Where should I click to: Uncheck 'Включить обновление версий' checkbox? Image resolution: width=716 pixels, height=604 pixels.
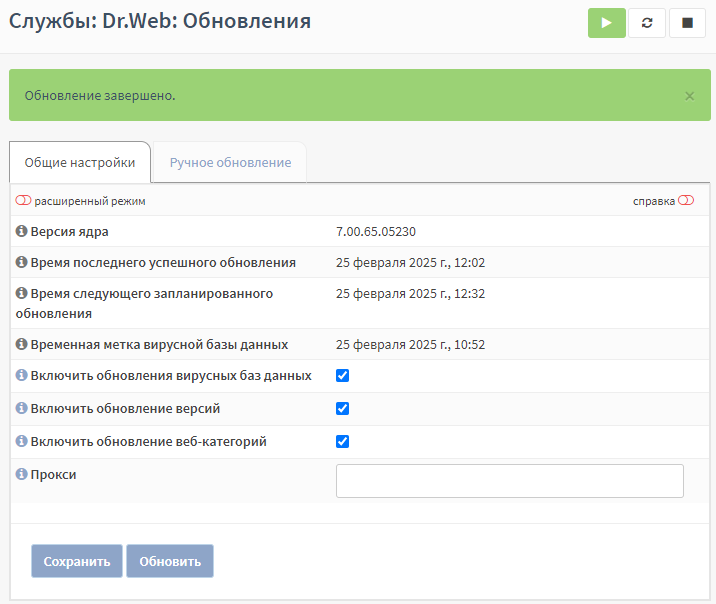pyautogui.click(x=342, y=409)
